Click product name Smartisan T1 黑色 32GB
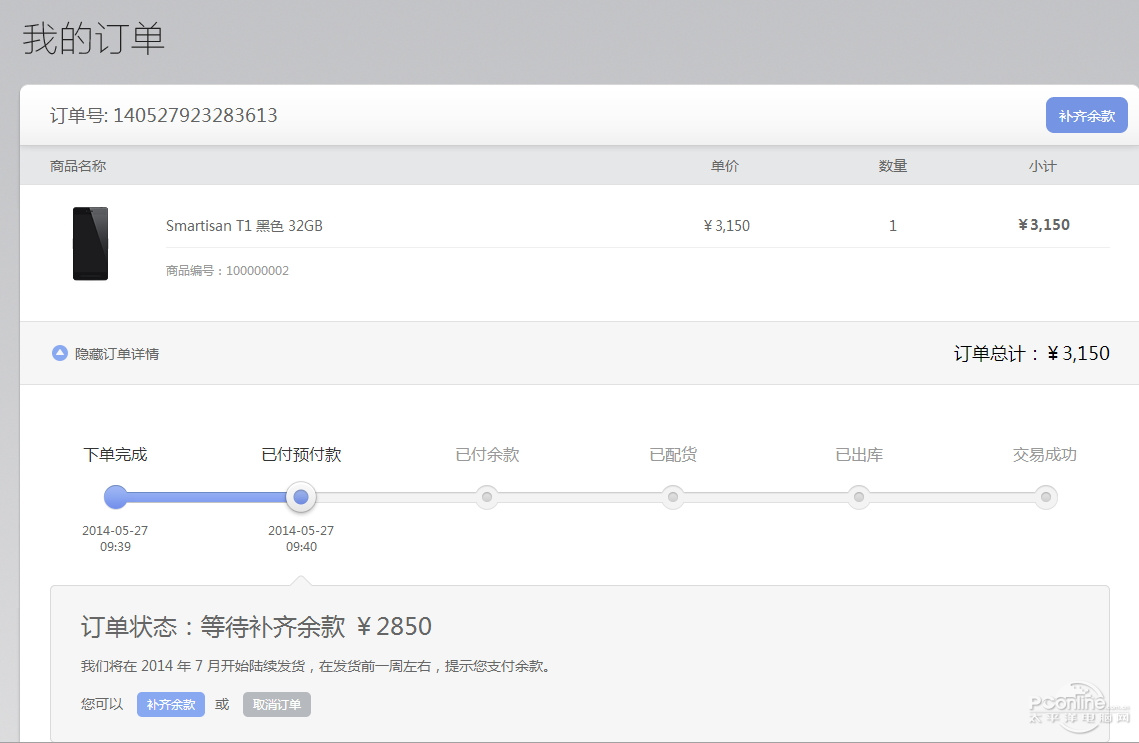 (244, 226)
